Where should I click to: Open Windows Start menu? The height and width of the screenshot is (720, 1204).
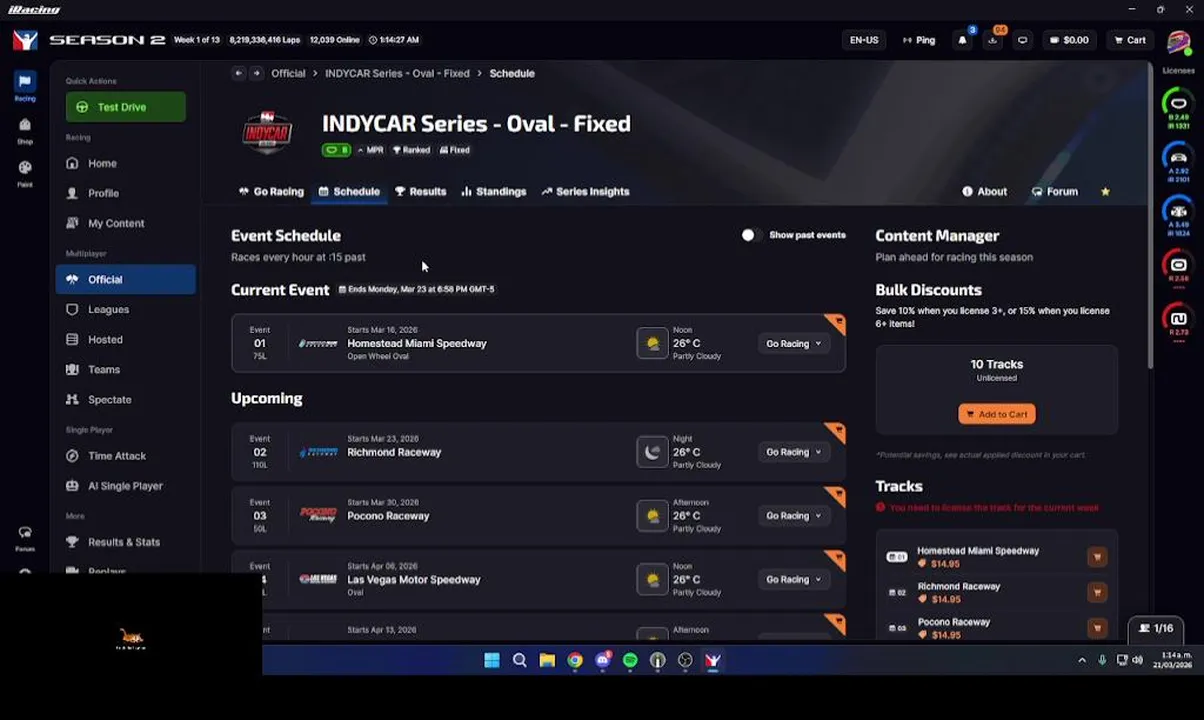click(492, 660)
